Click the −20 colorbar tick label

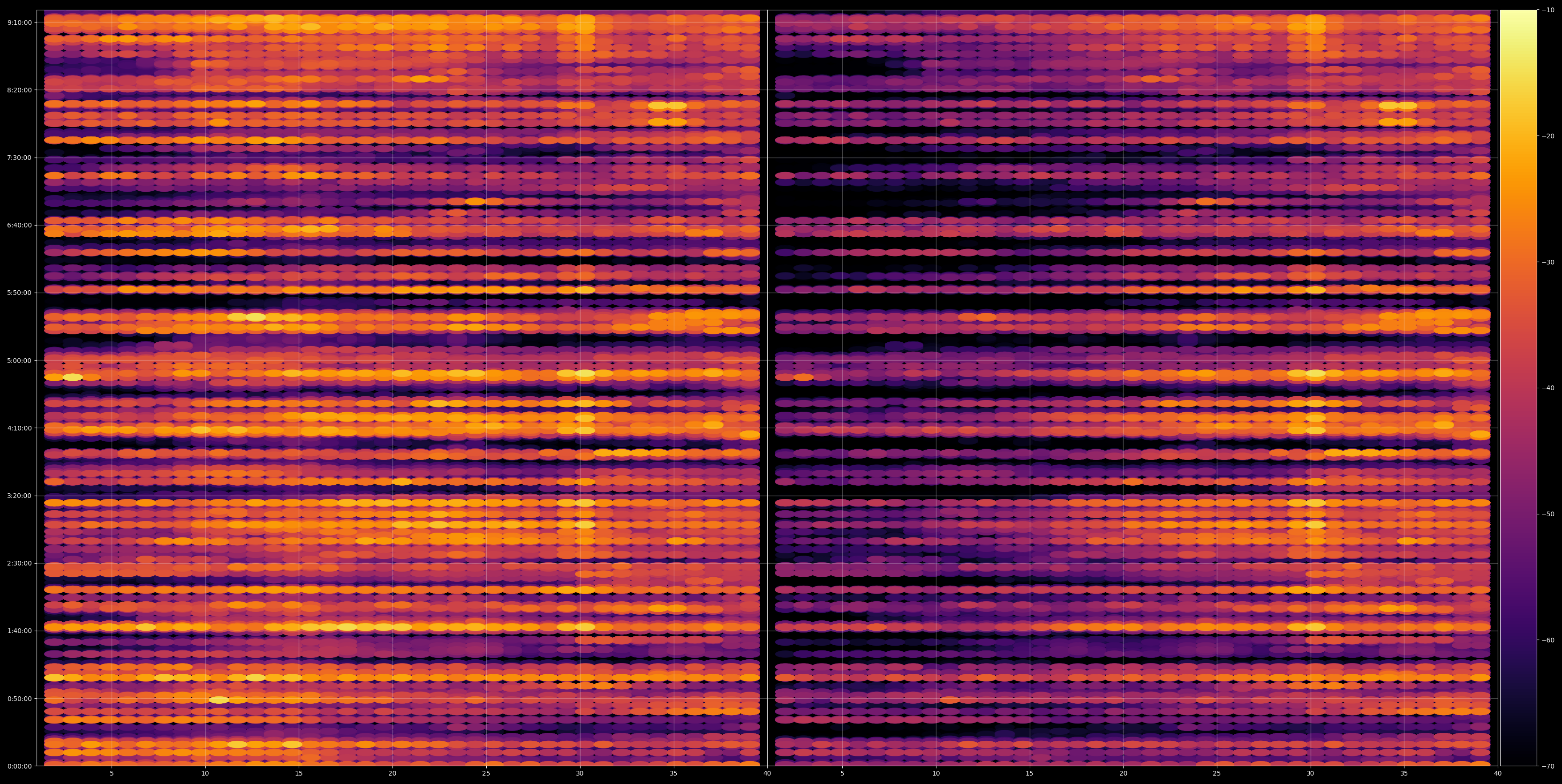click(1548, 136)
